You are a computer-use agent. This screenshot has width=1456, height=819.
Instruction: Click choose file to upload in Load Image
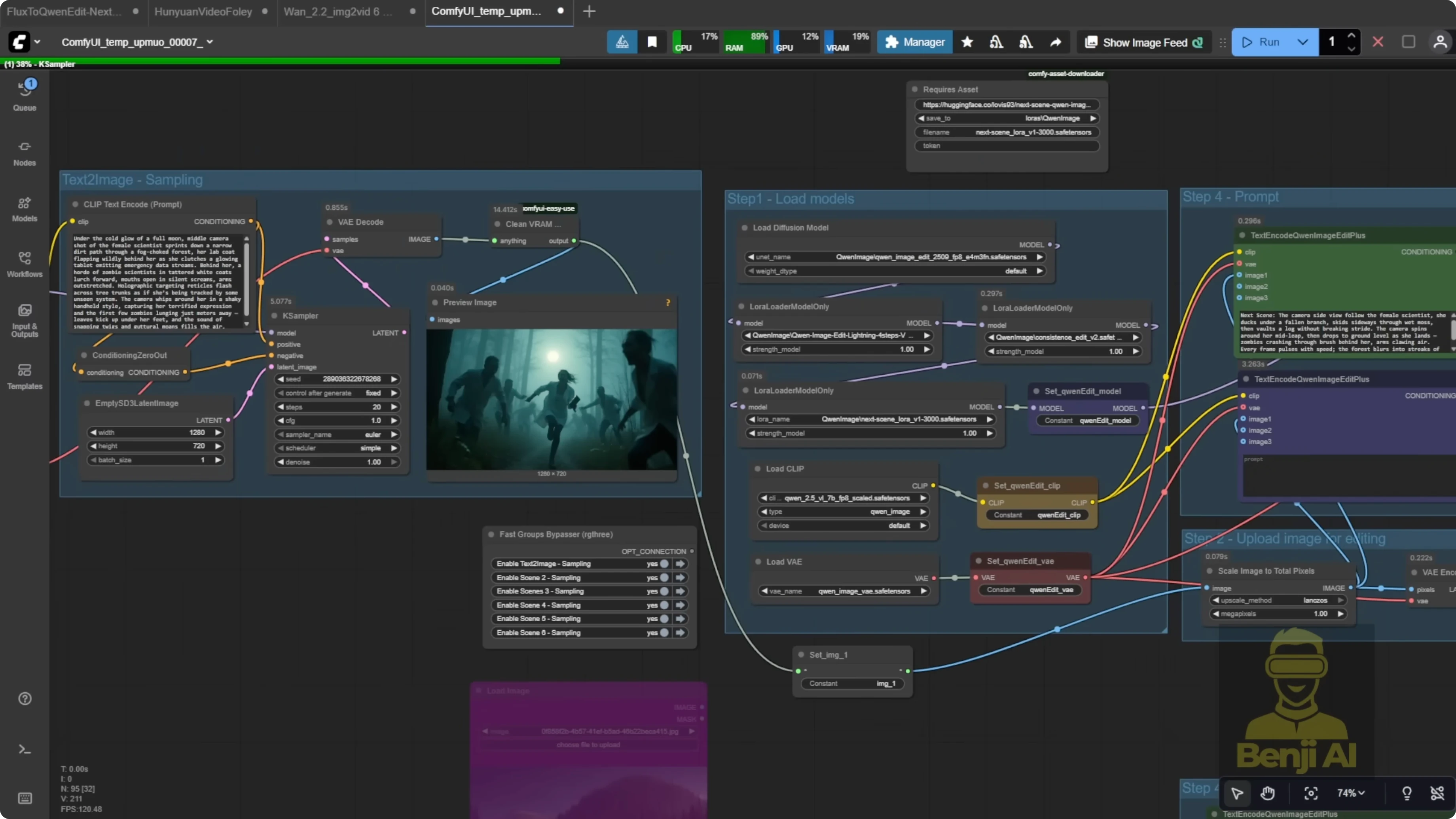point(588,744)
